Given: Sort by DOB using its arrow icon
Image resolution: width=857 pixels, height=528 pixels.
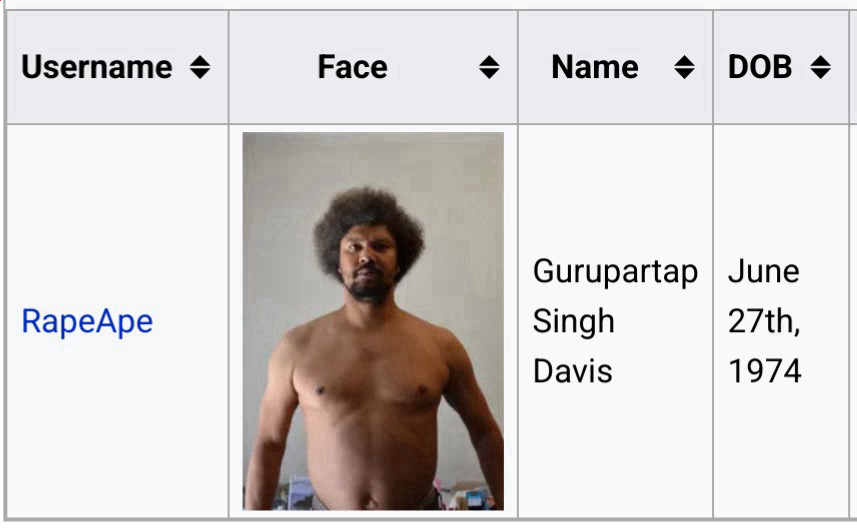Looking at the screenshot, I should [820, 67].
